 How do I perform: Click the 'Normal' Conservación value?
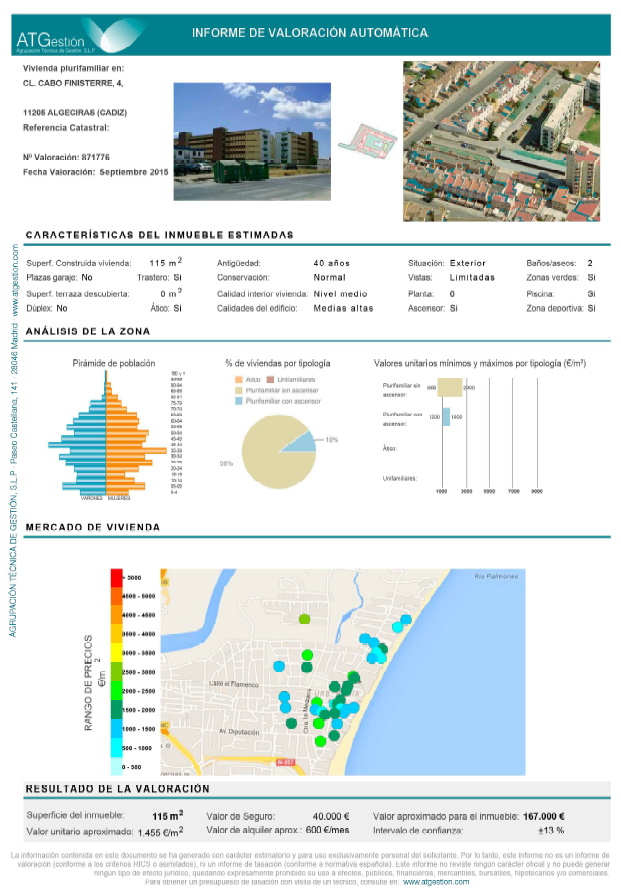[330, 277]
